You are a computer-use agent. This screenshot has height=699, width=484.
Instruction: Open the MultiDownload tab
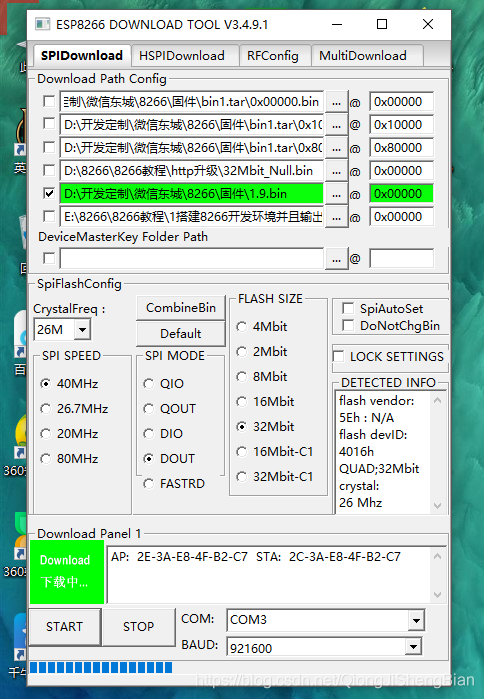[366, 55]
